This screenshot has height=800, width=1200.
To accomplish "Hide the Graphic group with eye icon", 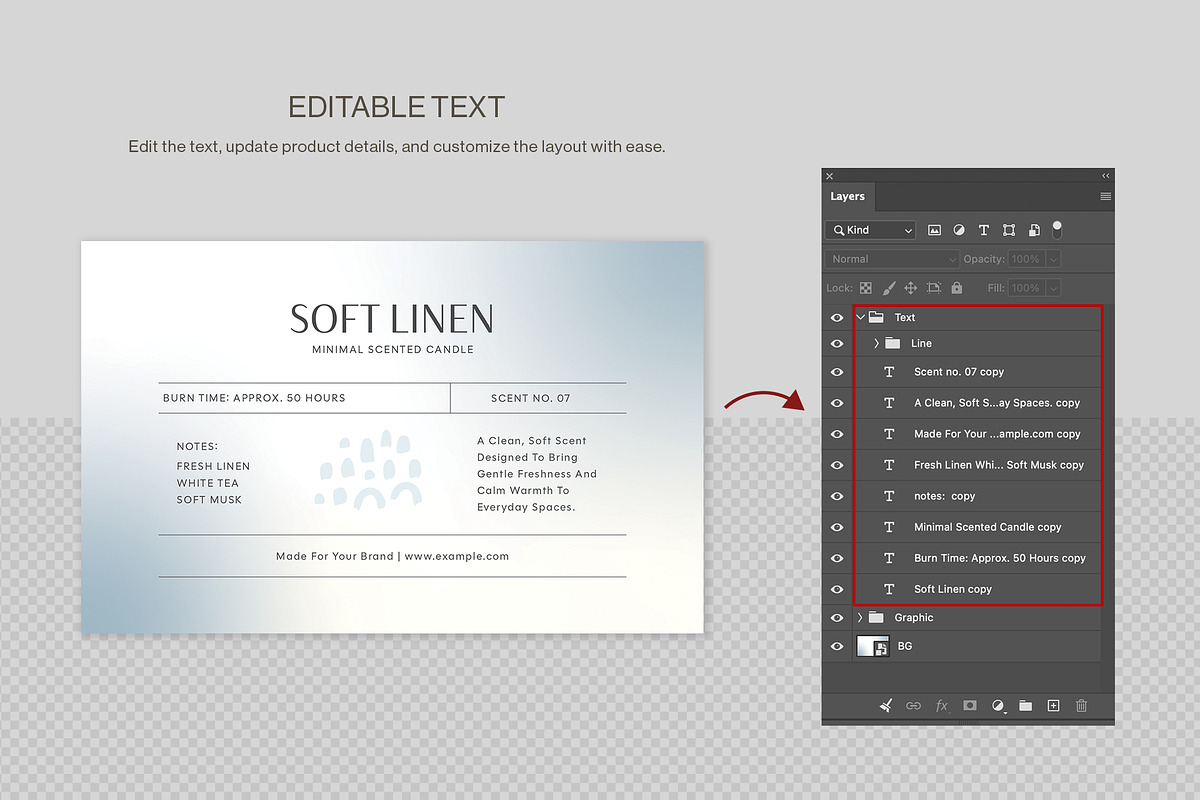I will 837,617.
